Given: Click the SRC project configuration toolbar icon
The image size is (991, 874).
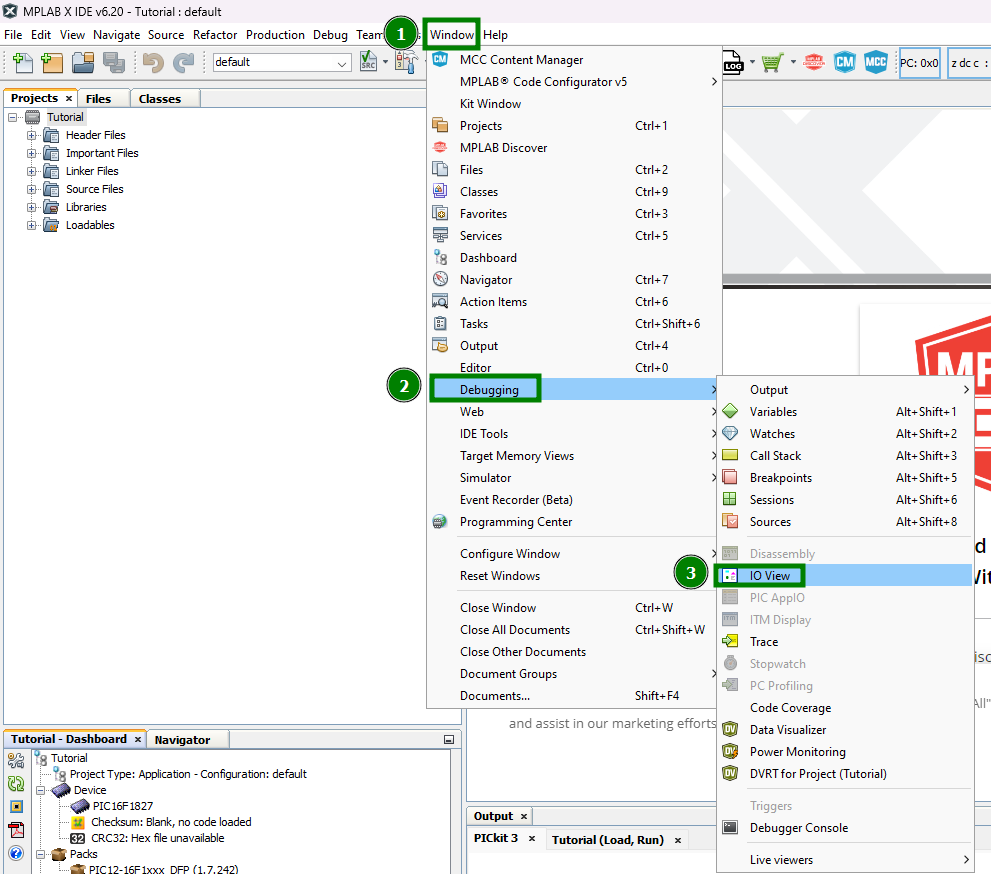Looking at the screenshot, I should 368,62.
